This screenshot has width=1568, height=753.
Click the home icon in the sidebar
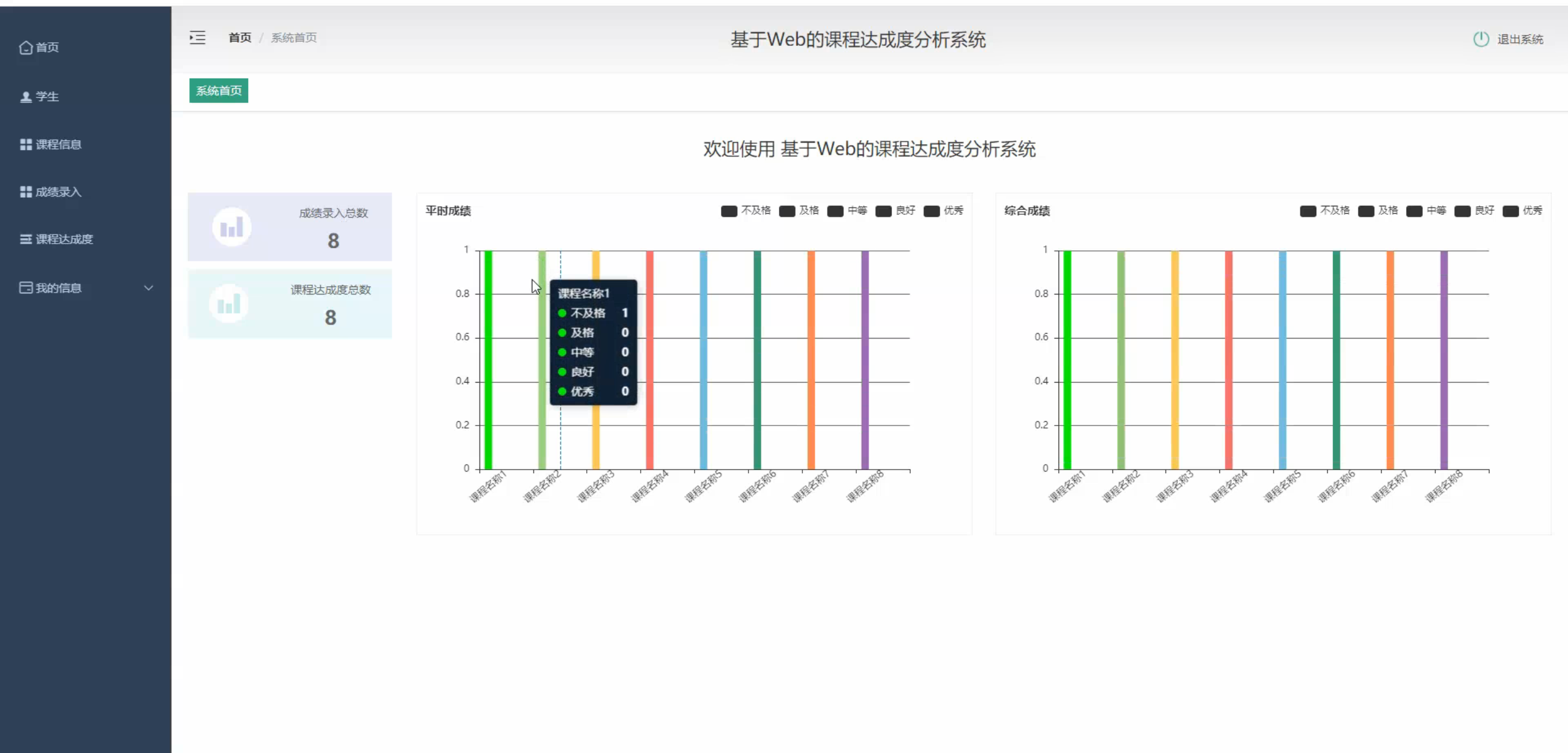click(x=26, y=48)
